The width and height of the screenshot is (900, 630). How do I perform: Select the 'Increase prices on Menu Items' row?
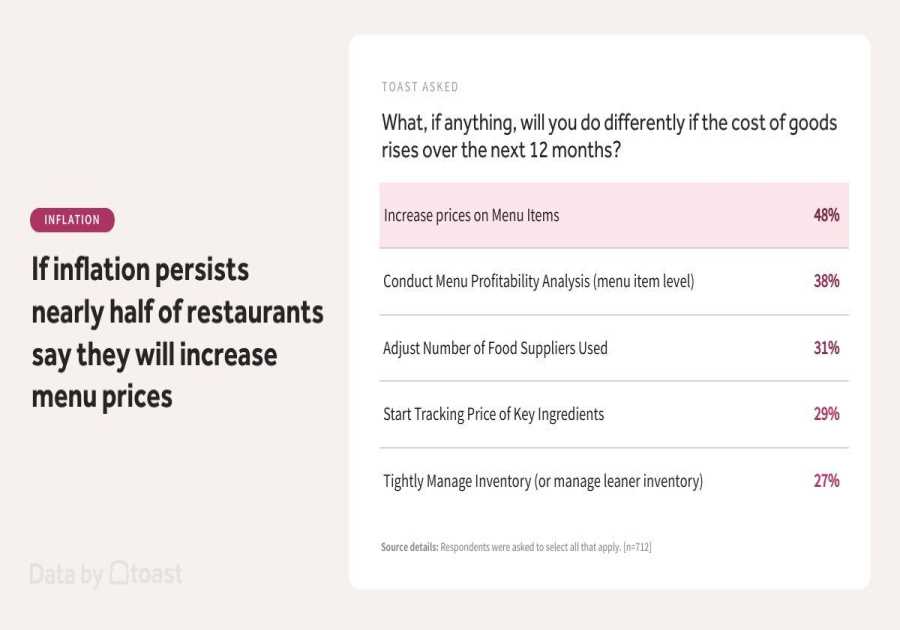[x=471, y=215]
